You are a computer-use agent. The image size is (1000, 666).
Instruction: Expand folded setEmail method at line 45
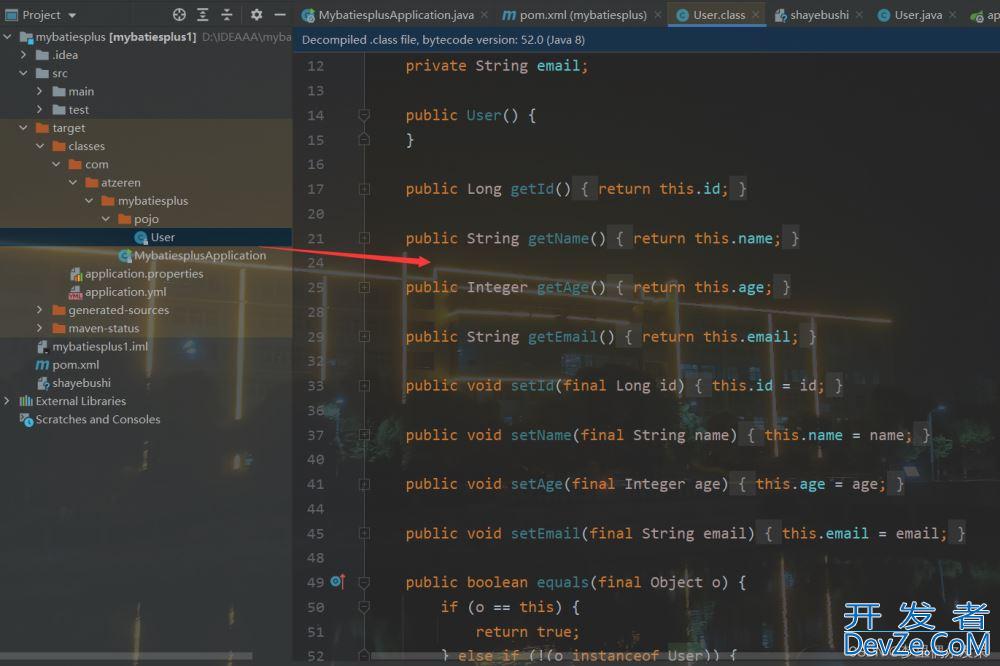(x=364, y=534)
